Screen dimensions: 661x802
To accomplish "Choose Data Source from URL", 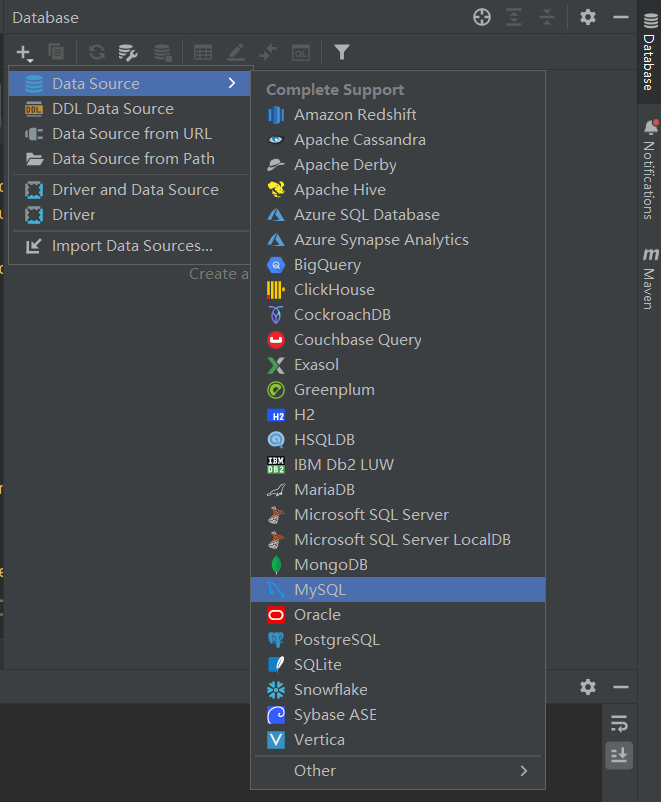I will coord(129,134).
